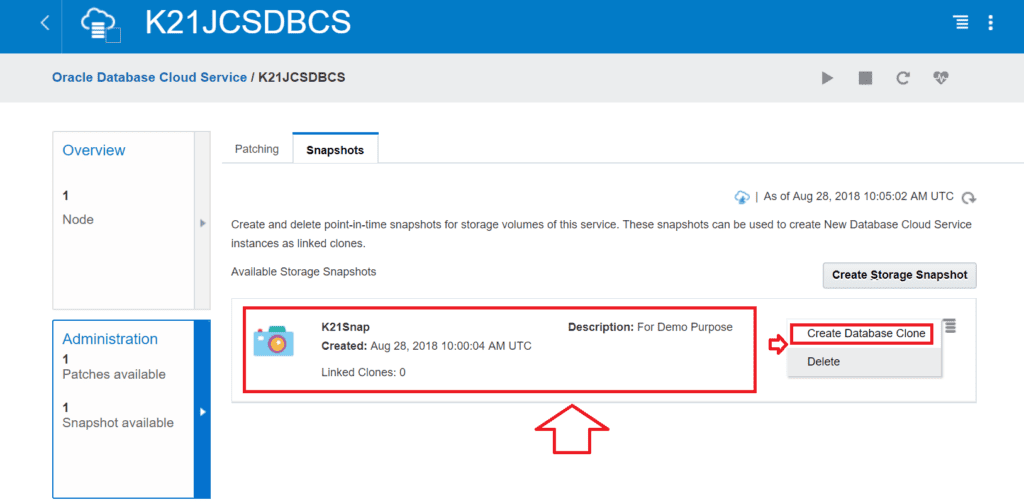Expand the Administration panel arrow
This screenshot has height=502, width=1024.
pos(202,412)
